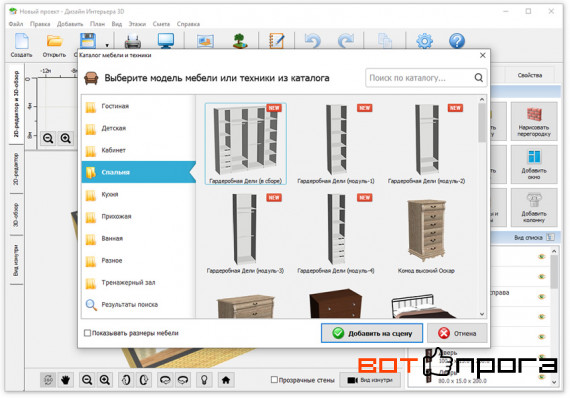Toggle the Прозрачные стены checkbox
The image size is (570, 398).
[x=274, y=380]
